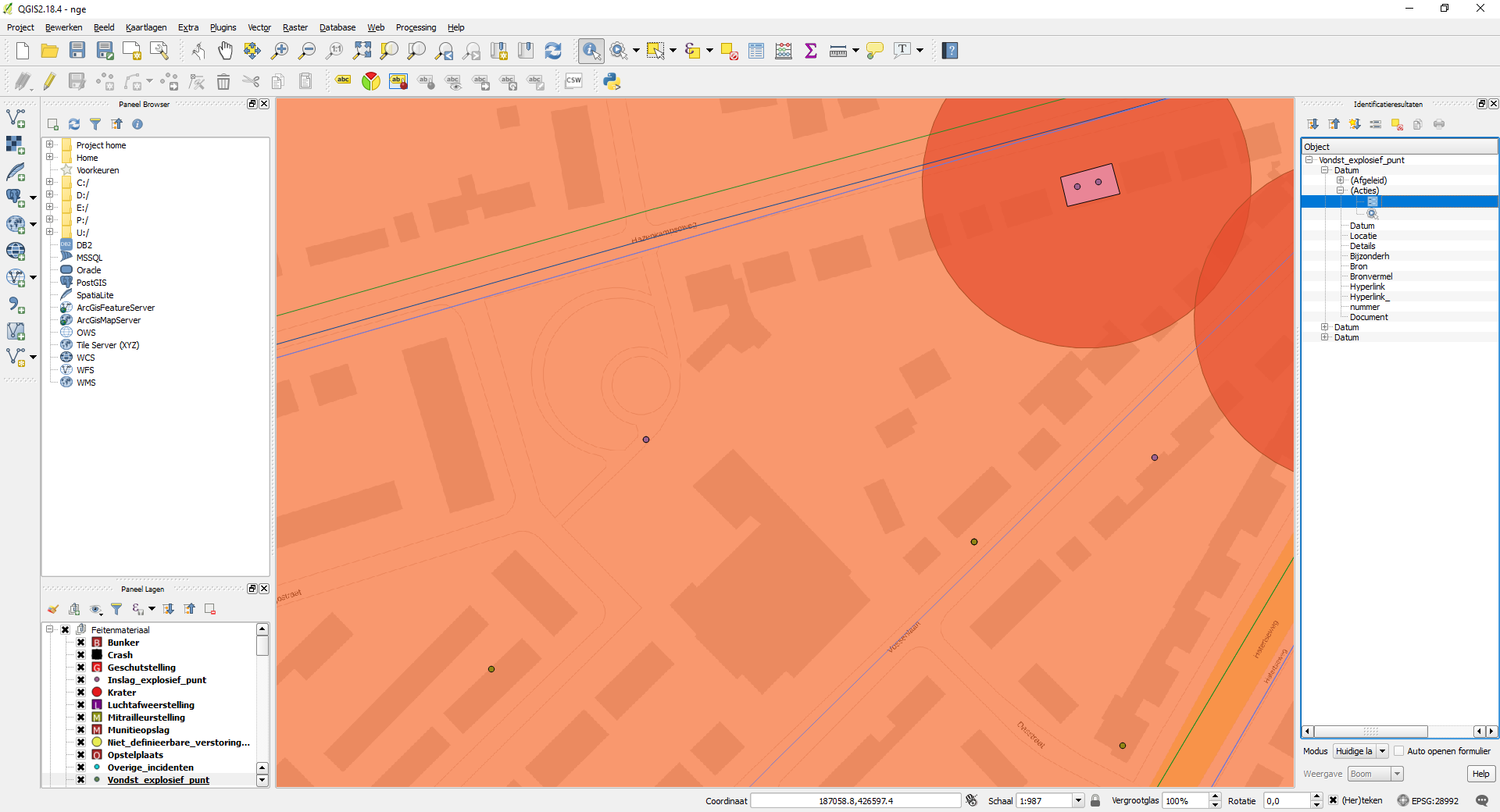Open the statistical summary sigma icon
The image size is (1500, 812).
811,51
